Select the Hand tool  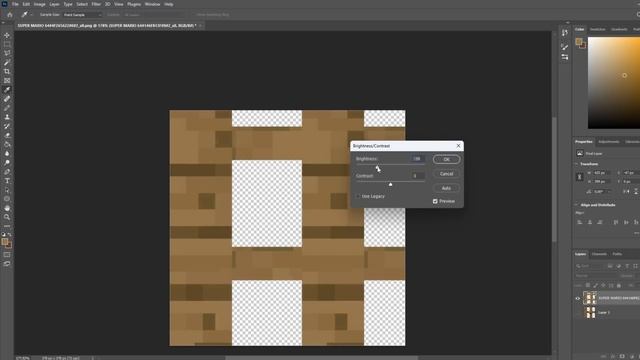[7, 208]
